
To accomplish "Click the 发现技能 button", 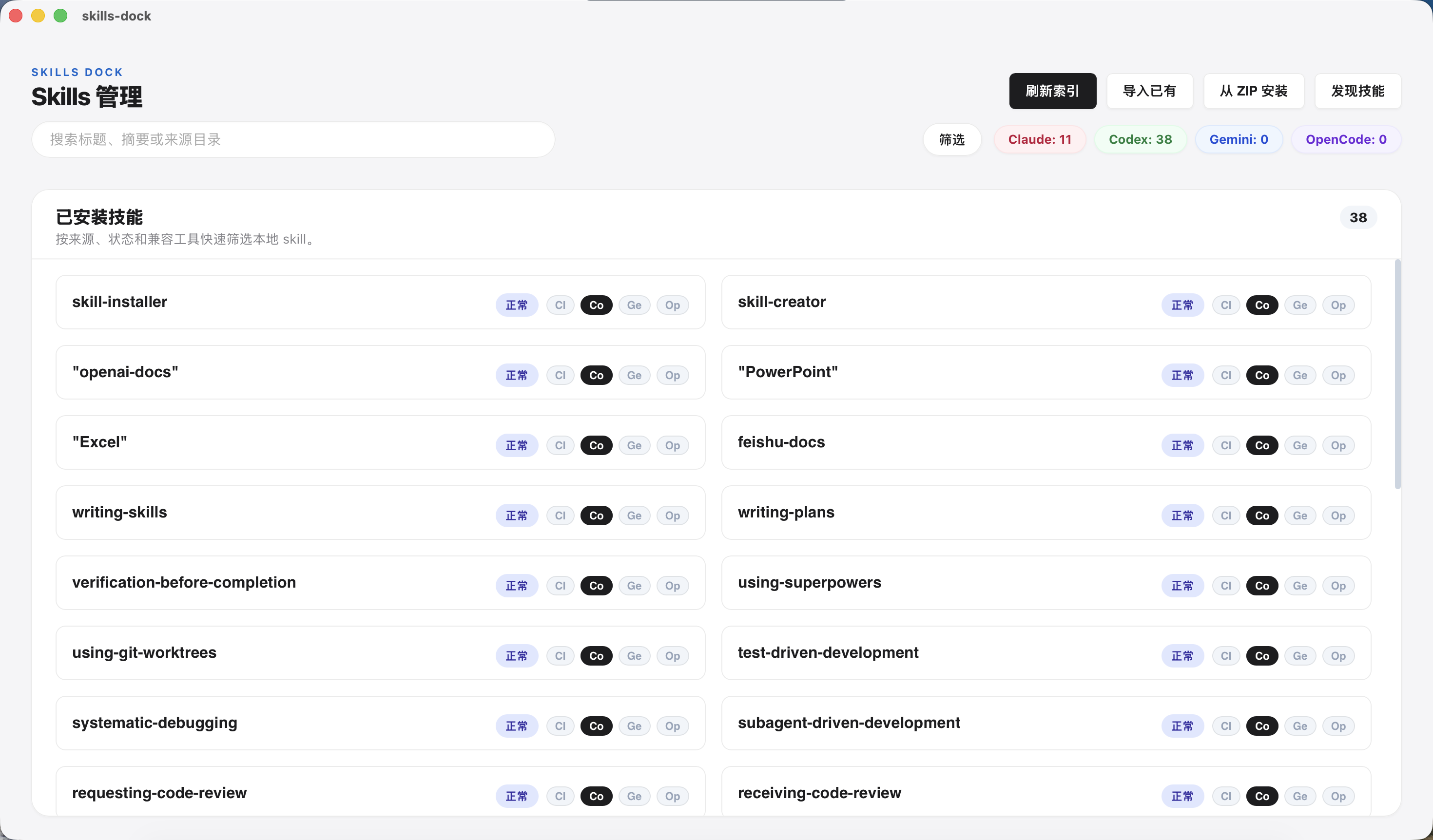I will click(x=1357, y=91).
